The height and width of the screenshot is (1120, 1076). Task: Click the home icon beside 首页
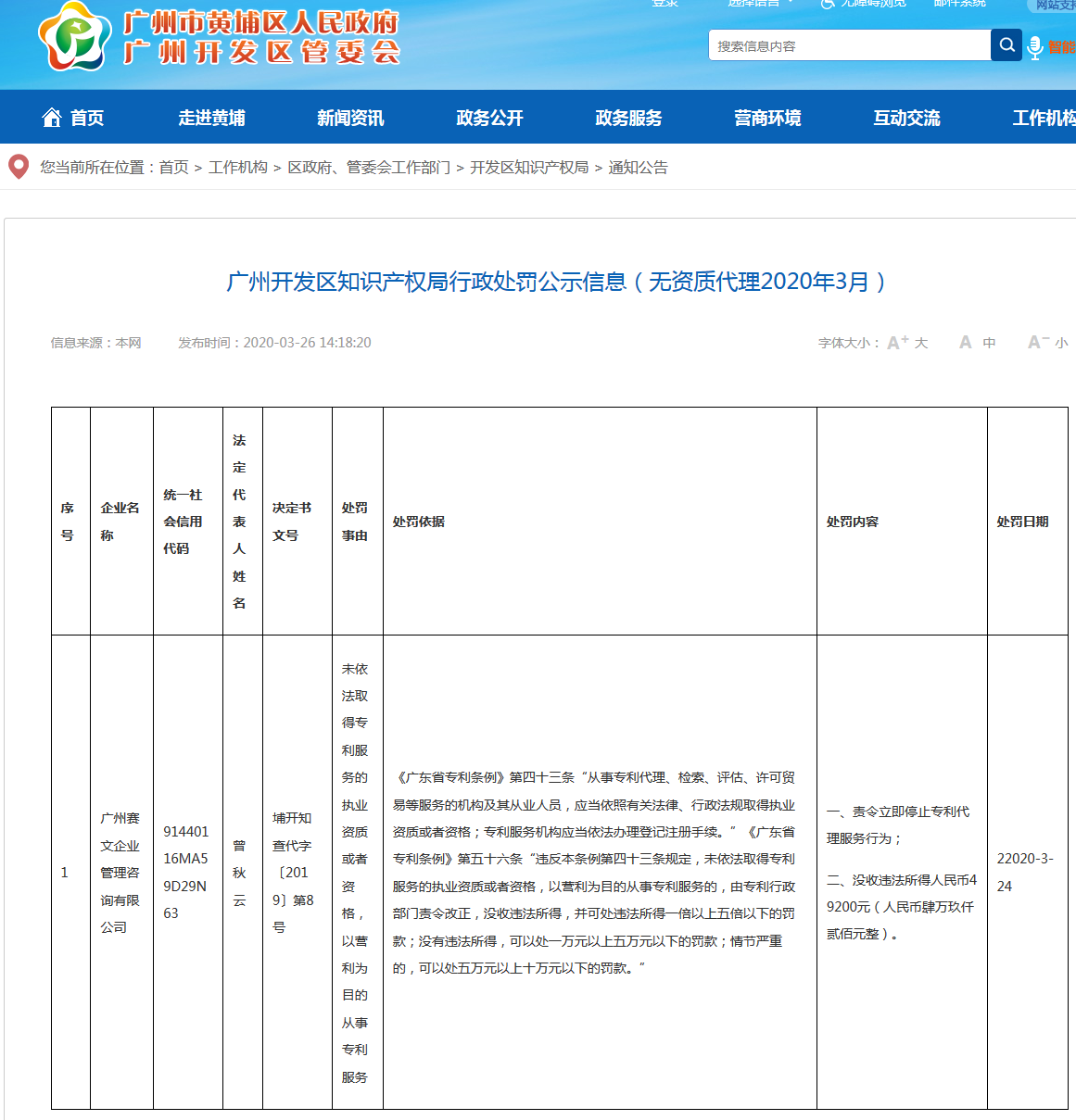tap(52, 118)
